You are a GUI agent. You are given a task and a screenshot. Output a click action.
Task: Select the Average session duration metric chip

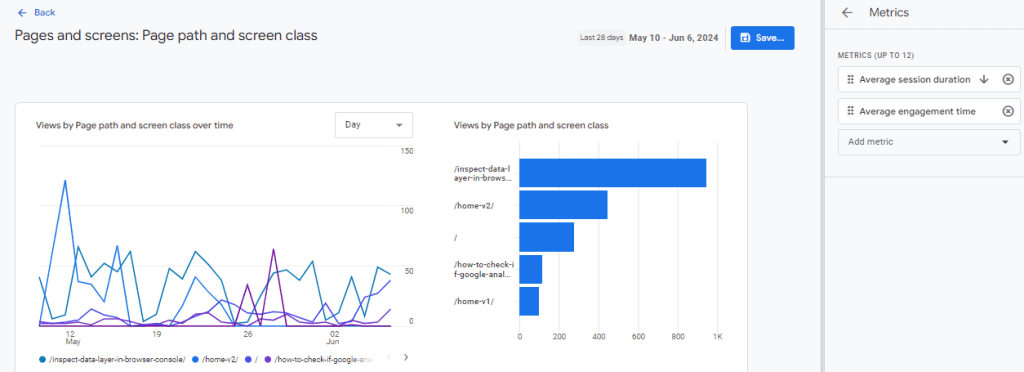(929, 80)
